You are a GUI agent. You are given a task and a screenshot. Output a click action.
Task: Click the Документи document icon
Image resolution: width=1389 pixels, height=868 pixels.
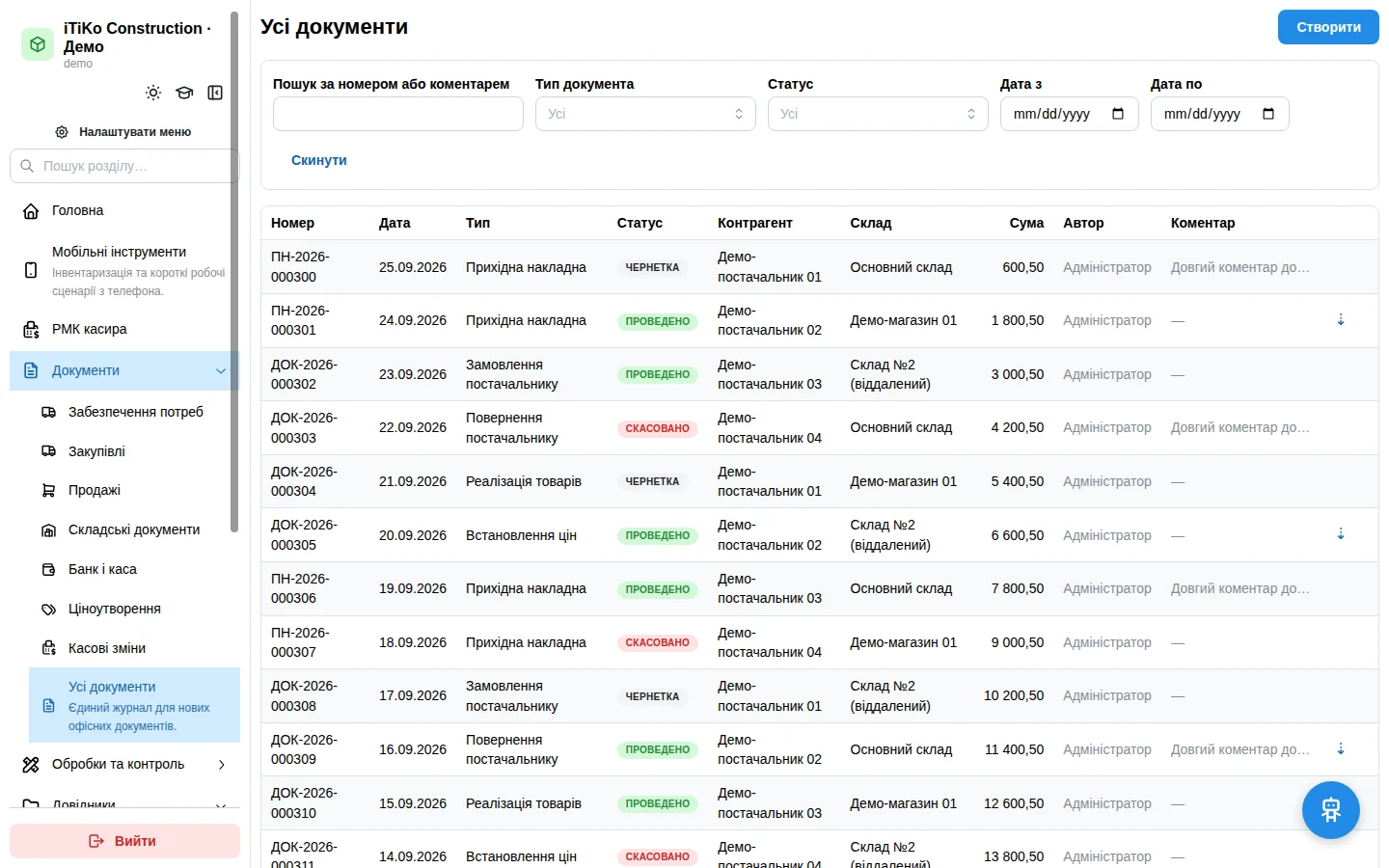31,370
